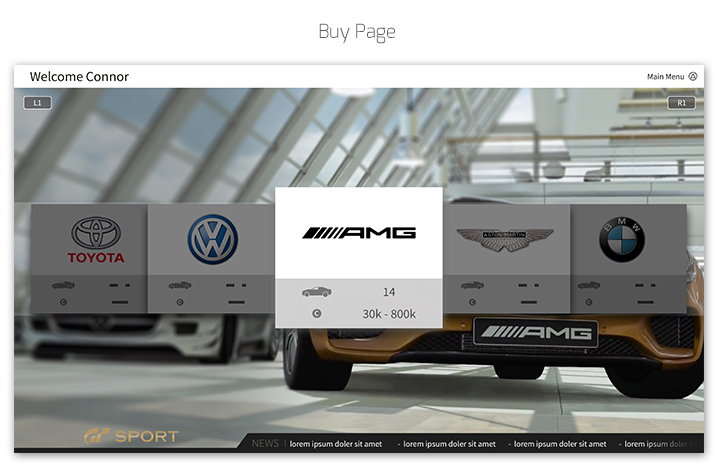Click the car count number 14
This screenshot has height=465, width=715.
point(389,292)
